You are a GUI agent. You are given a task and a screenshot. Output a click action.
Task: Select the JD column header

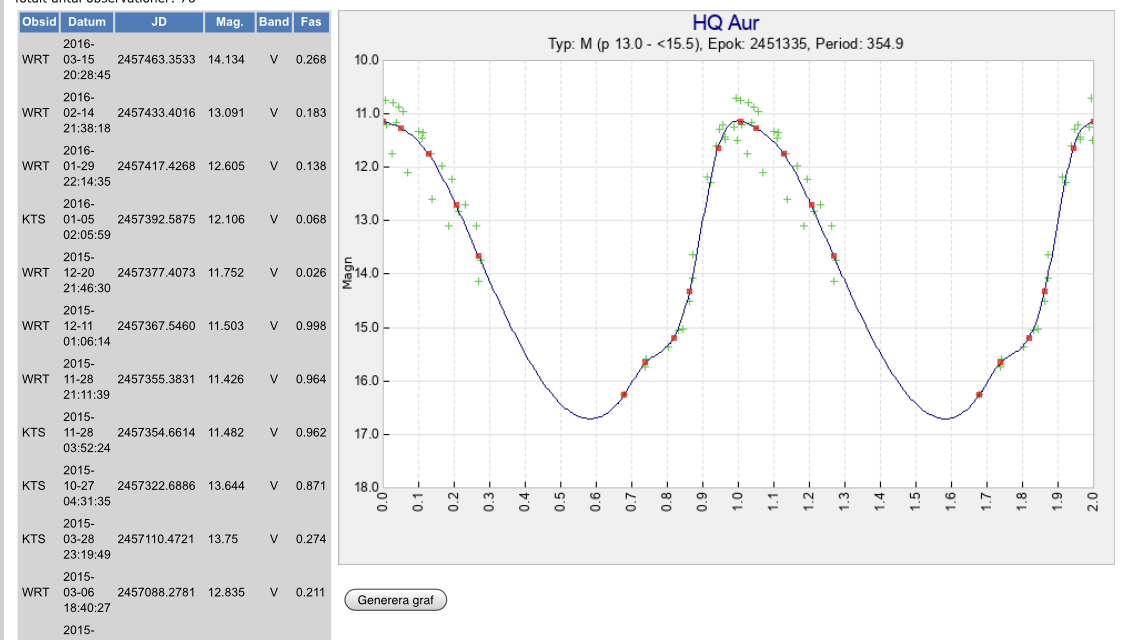tap(158, 22)
